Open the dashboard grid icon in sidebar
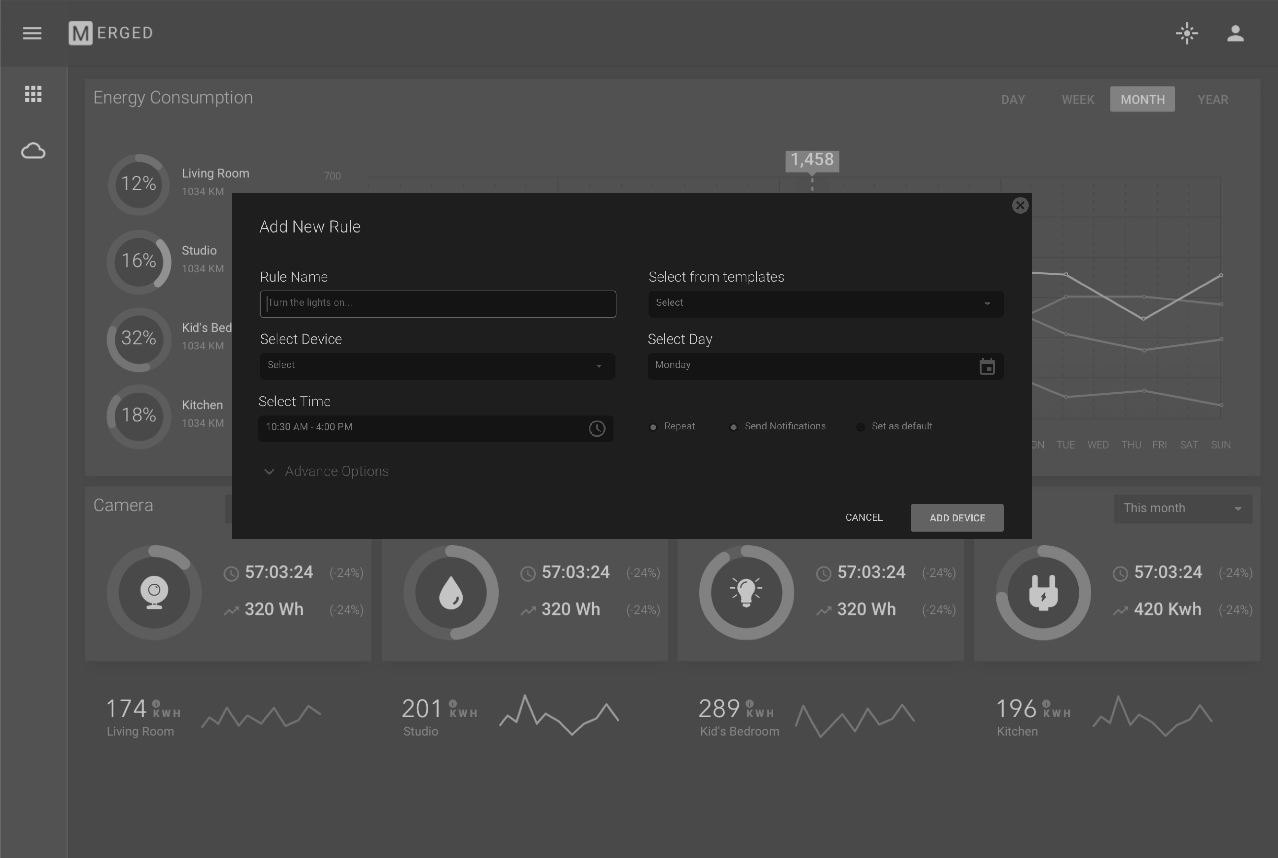The image size is (1278, 858). [33, 94]
